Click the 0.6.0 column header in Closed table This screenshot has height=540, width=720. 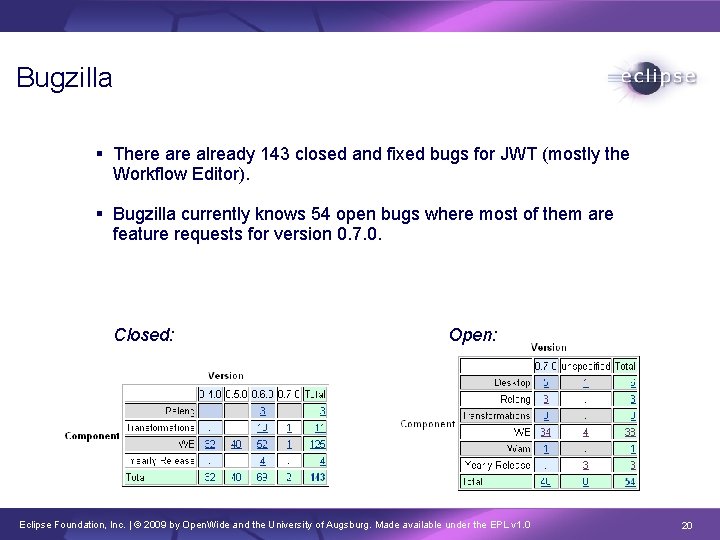coord(263,394)
